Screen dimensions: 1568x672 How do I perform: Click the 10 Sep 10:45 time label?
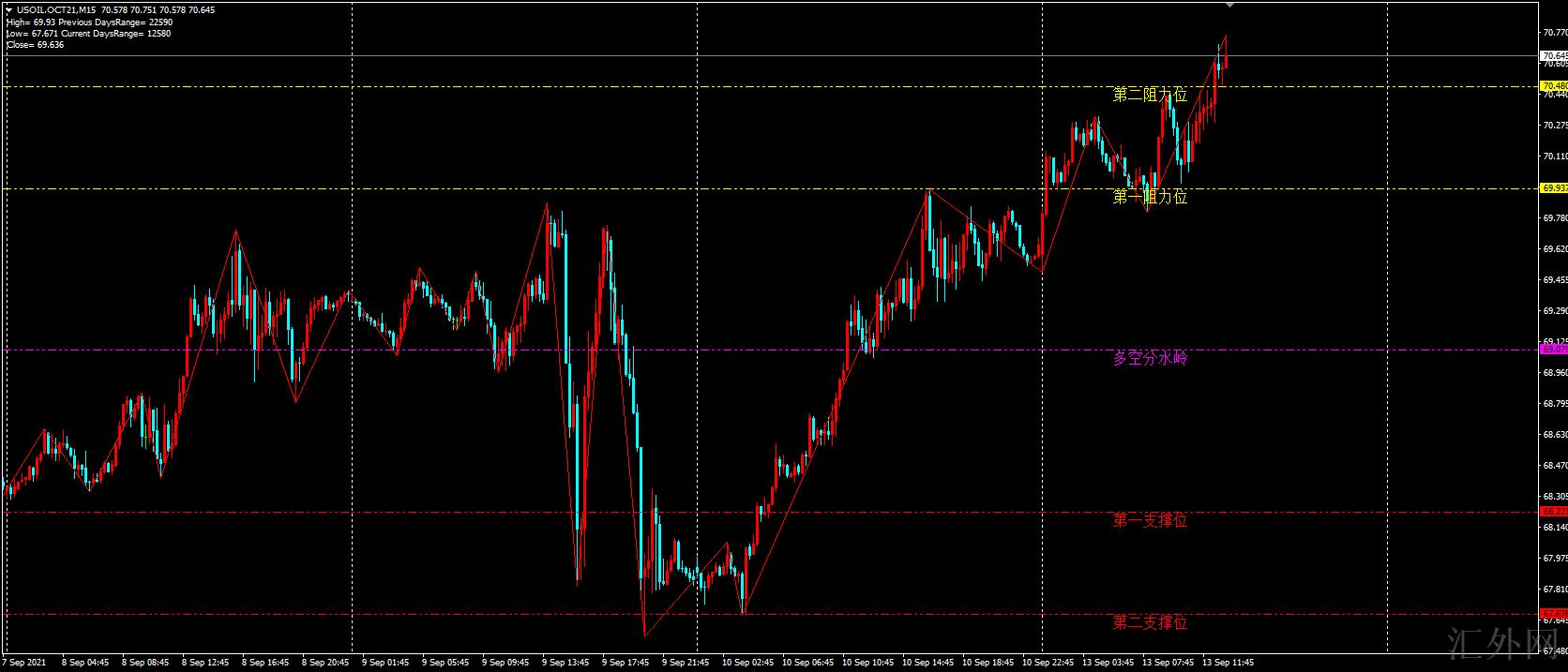coord(867,663)
